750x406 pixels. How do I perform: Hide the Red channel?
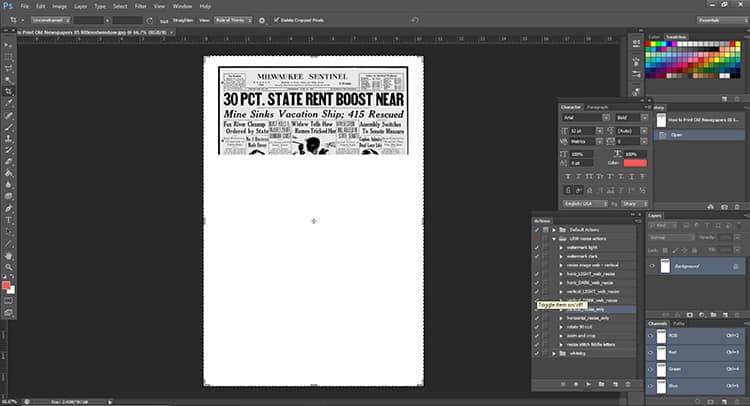click(x=651, y=352)
